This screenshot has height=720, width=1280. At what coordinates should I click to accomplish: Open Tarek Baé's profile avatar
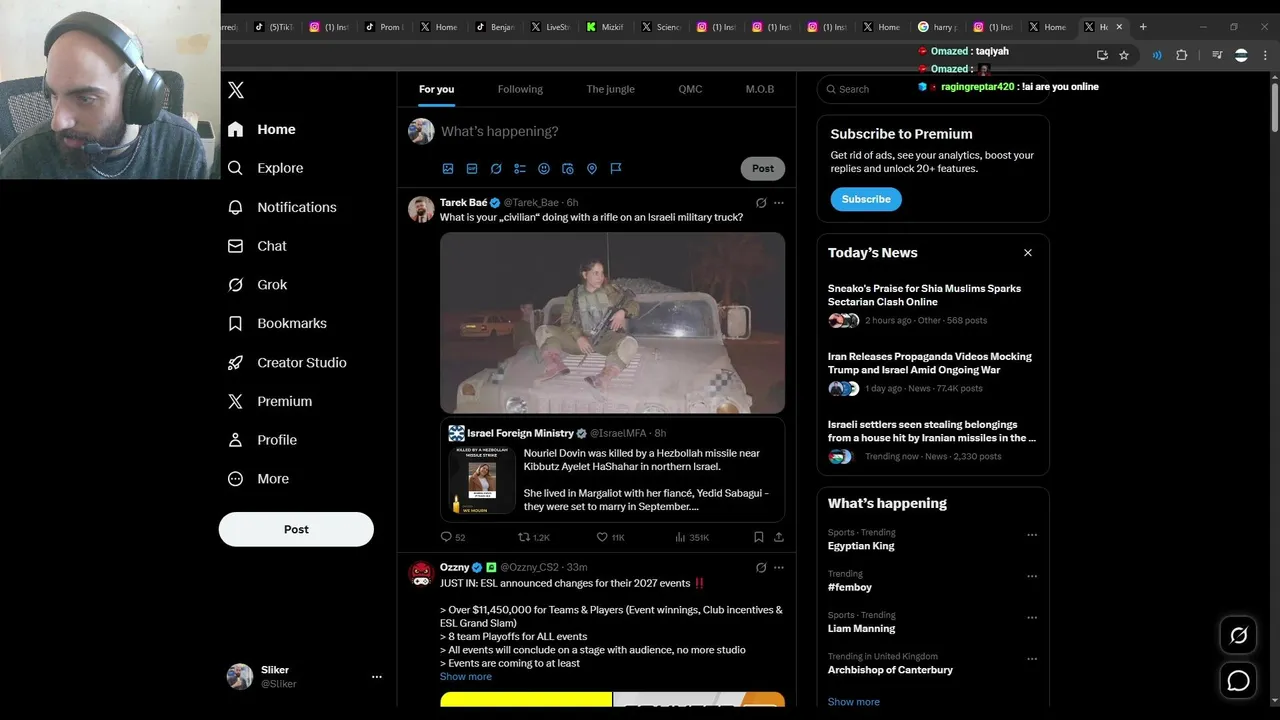click(x=421, y=209)
